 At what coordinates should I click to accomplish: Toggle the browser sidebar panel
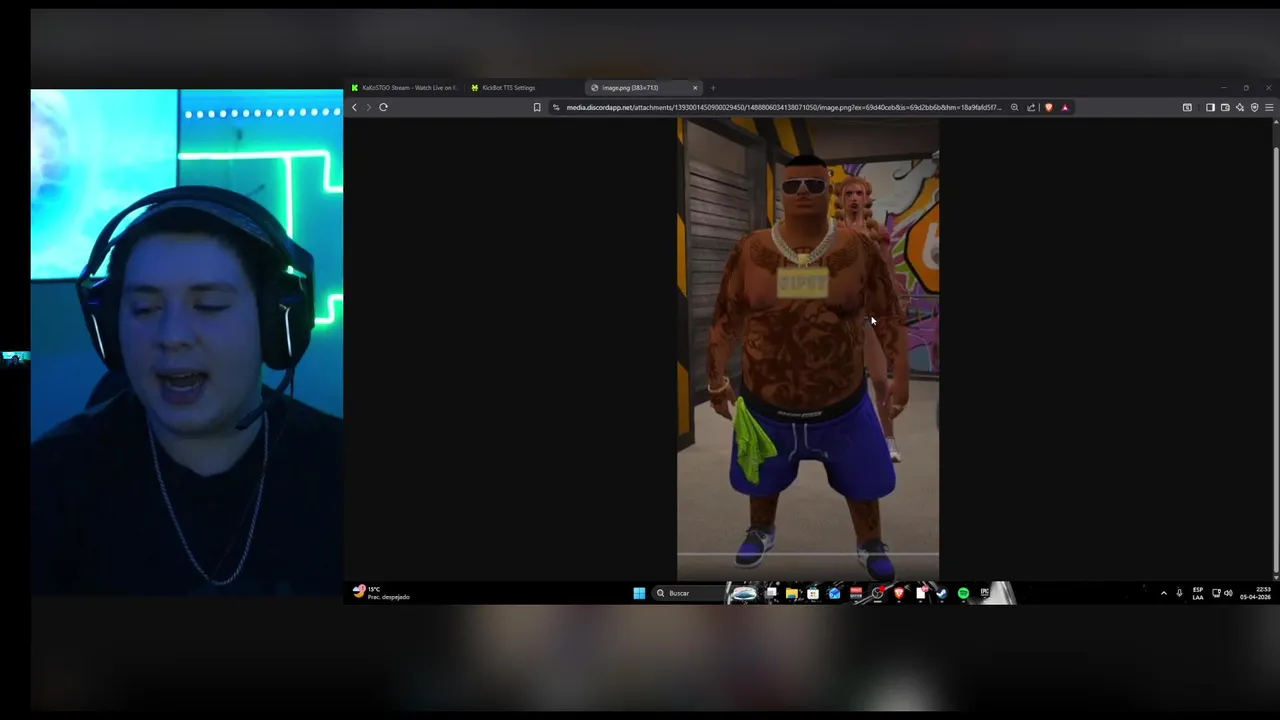[1210, 107]
